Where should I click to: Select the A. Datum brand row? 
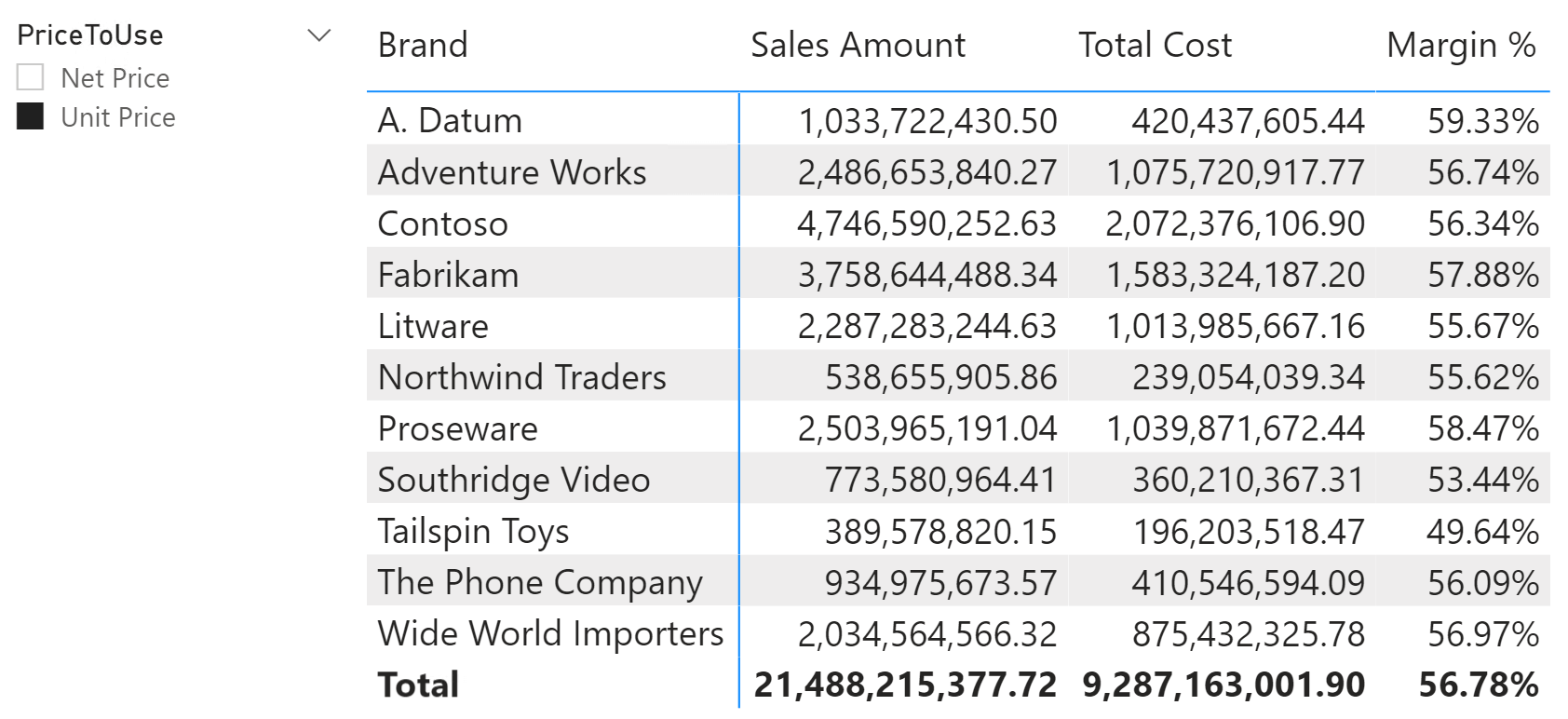point(450,121)
